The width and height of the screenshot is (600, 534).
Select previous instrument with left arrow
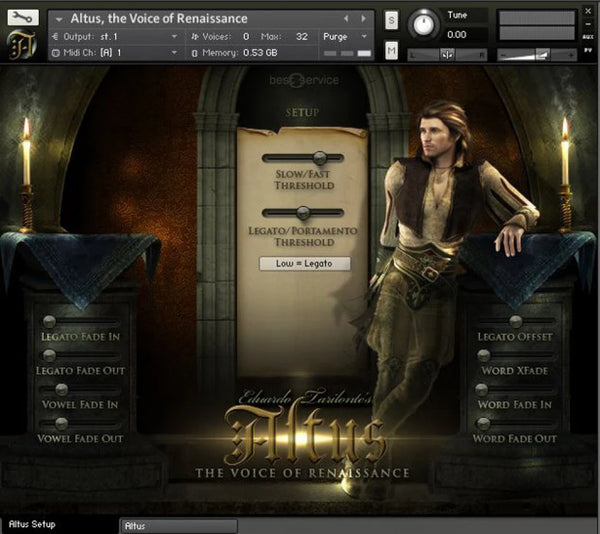[346, 18]
